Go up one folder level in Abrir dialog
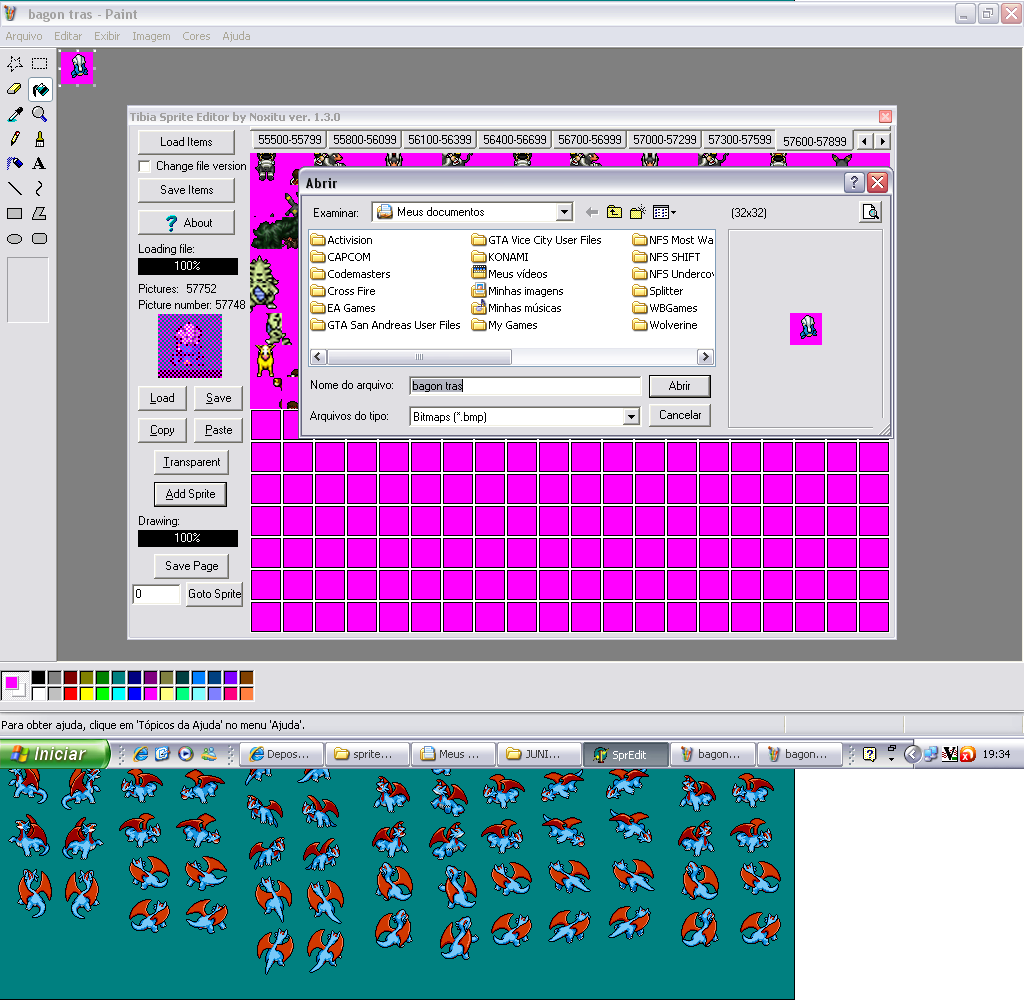1024x1000 pixels. [x=614, y=212]
